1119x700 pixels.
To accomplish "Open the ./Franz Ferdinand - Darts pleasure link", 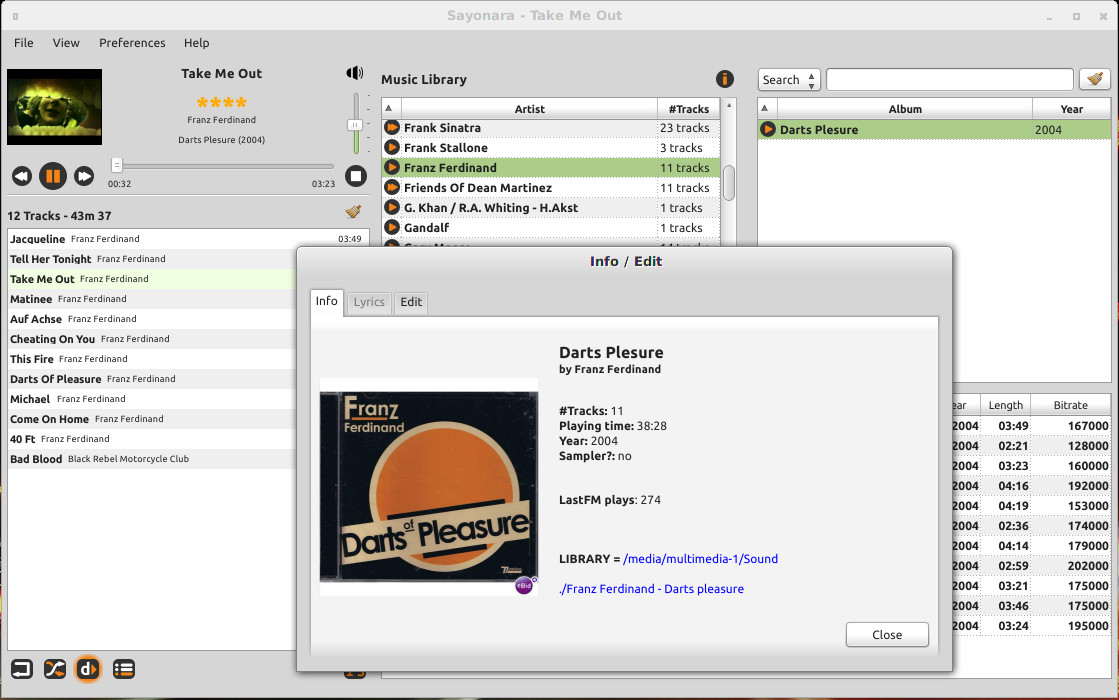I will click(651, 589).
